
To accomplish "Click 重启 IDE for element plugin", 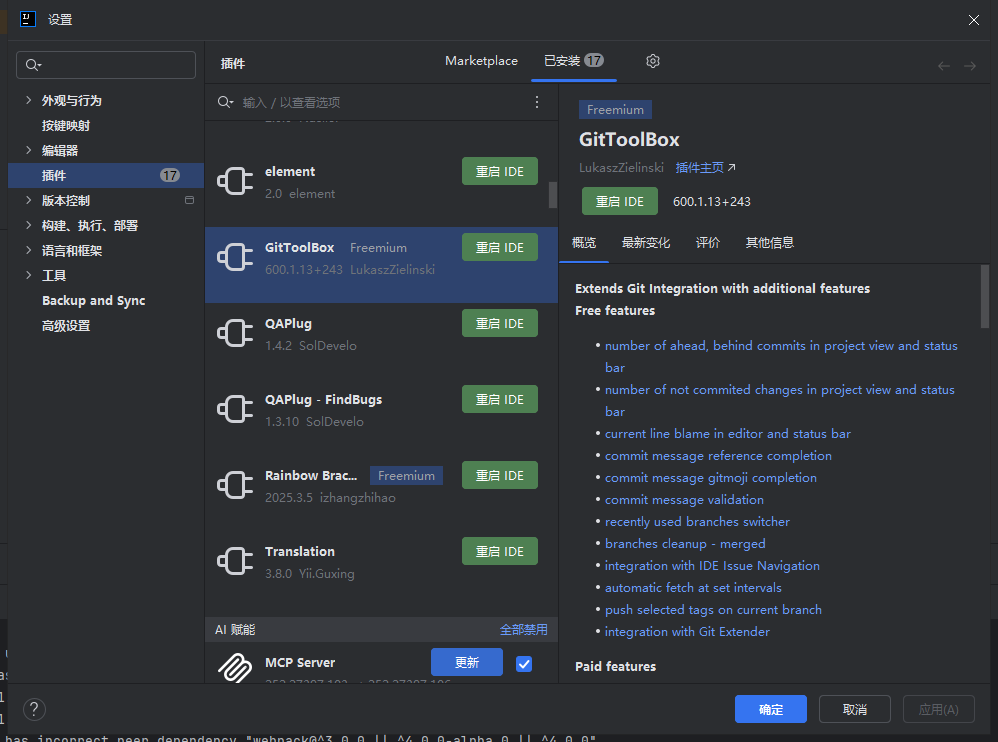I will [x=500, y=171].
